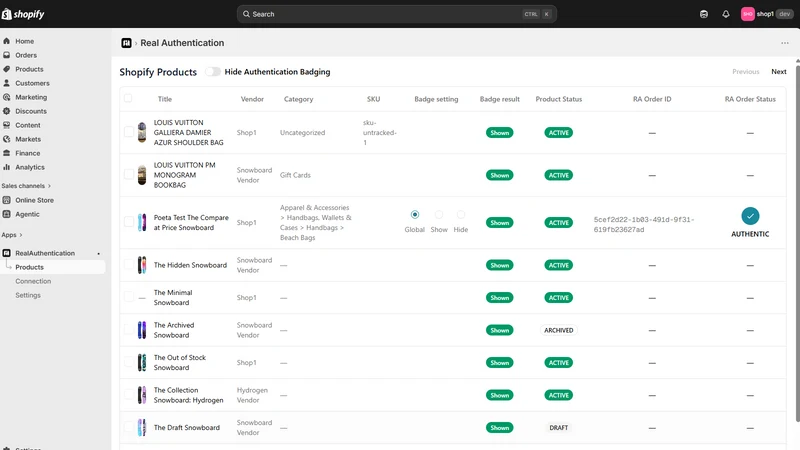
Task: Click the "Uncategorized" category cell
Action: point(302,133)
